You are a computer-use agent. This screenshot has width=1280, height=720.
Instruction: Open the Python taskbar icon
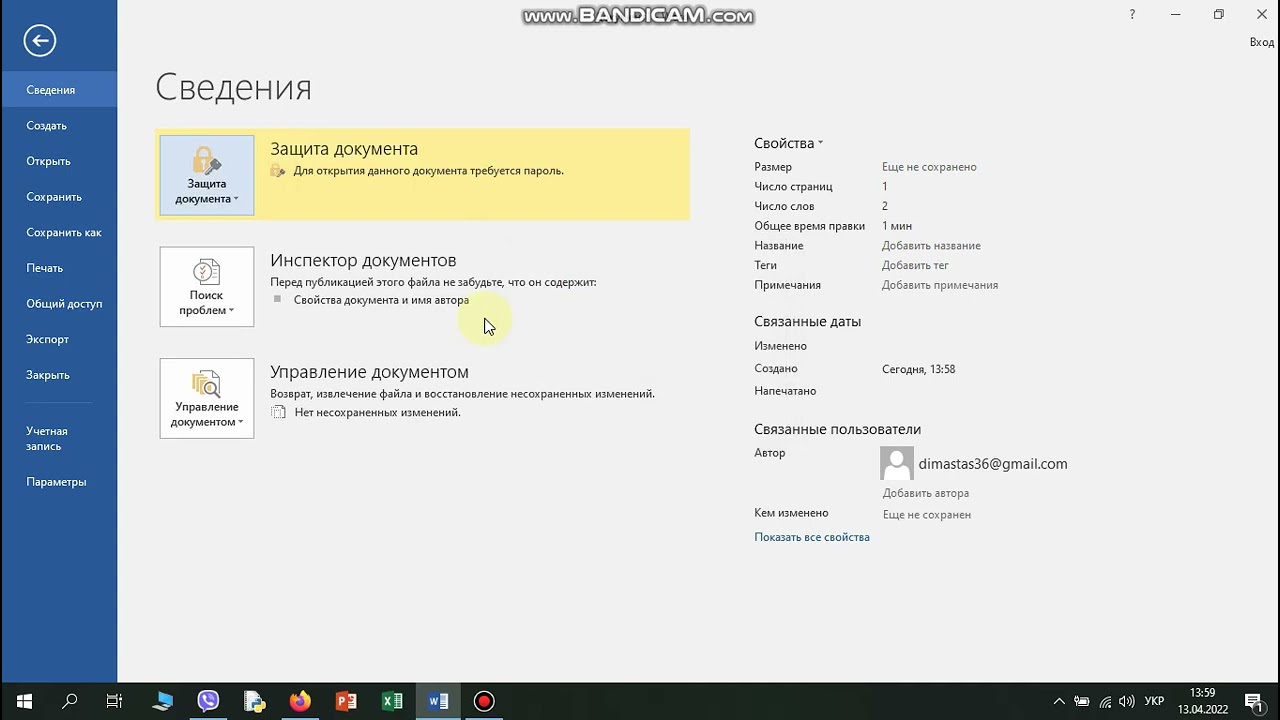(x=254, y=701)
